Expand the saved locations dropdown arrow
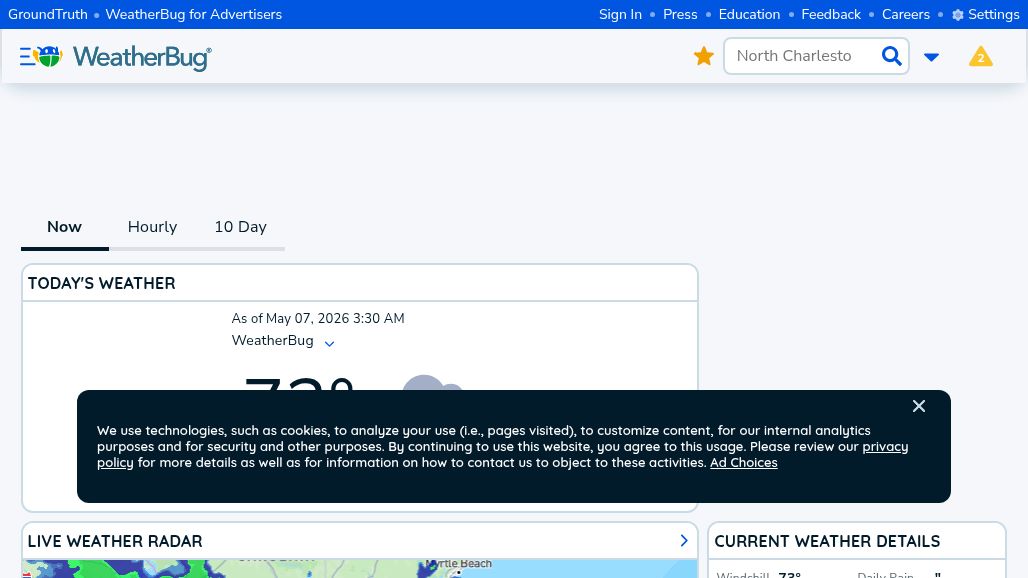The image size is (1028, 578). (931, 57)
